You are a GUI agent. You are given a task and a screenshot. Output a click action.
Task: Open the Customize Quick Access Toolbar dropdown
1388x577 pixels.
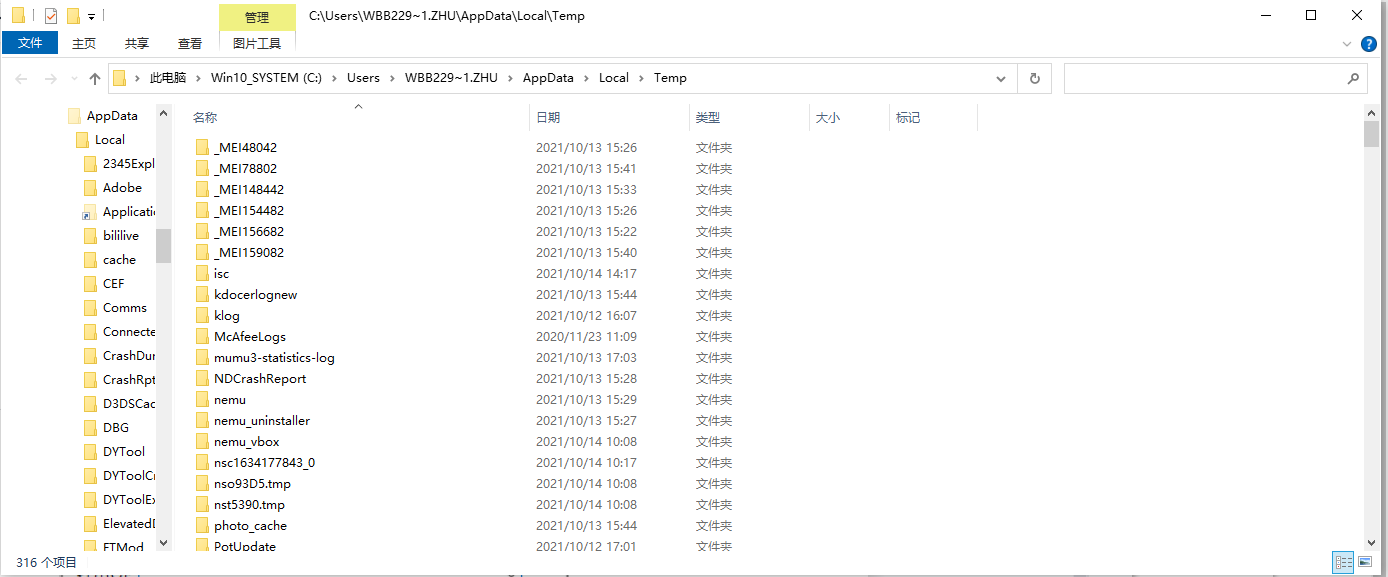[x=91, y=16]
